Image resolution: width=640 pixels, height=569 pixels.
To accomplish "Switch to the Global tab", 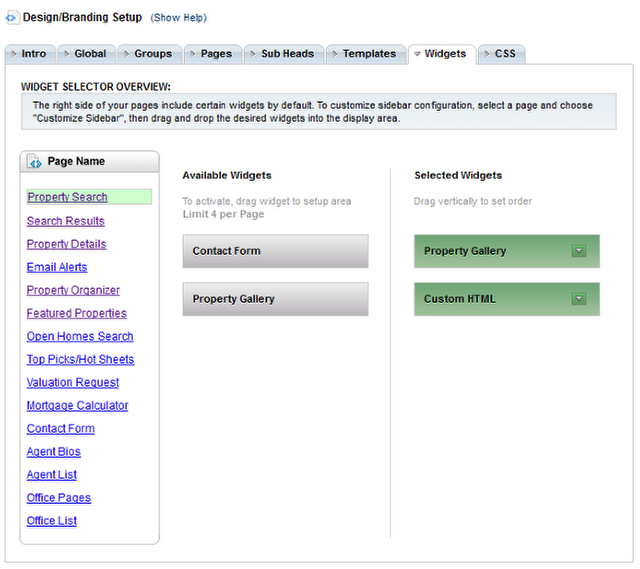I will click(x=87, y=54).
